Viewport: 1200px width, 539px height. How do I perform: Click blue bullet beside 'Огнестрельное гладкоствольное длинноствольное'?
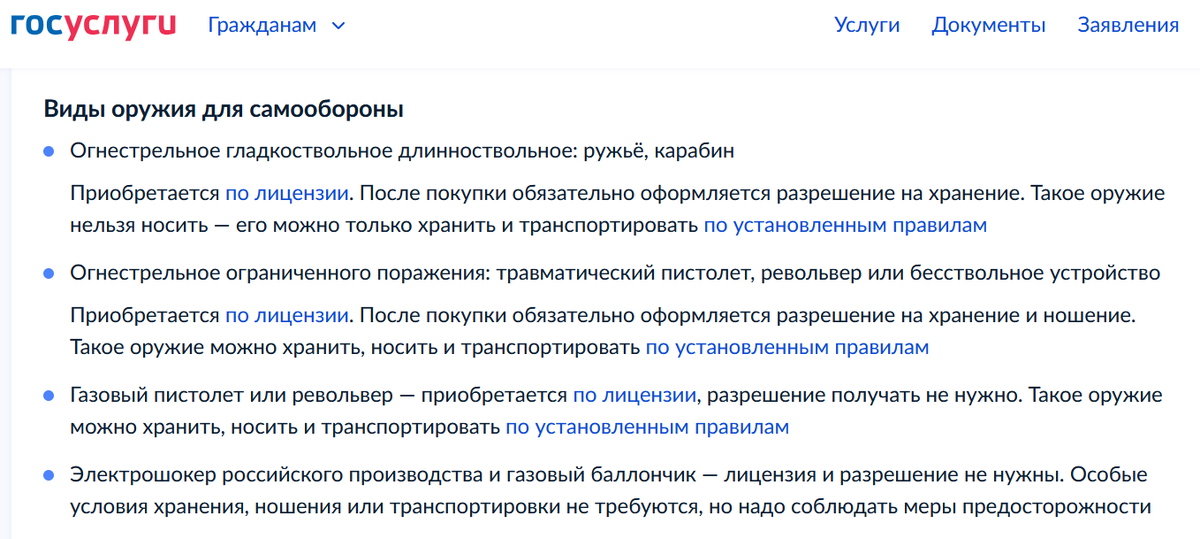point(48,152)
